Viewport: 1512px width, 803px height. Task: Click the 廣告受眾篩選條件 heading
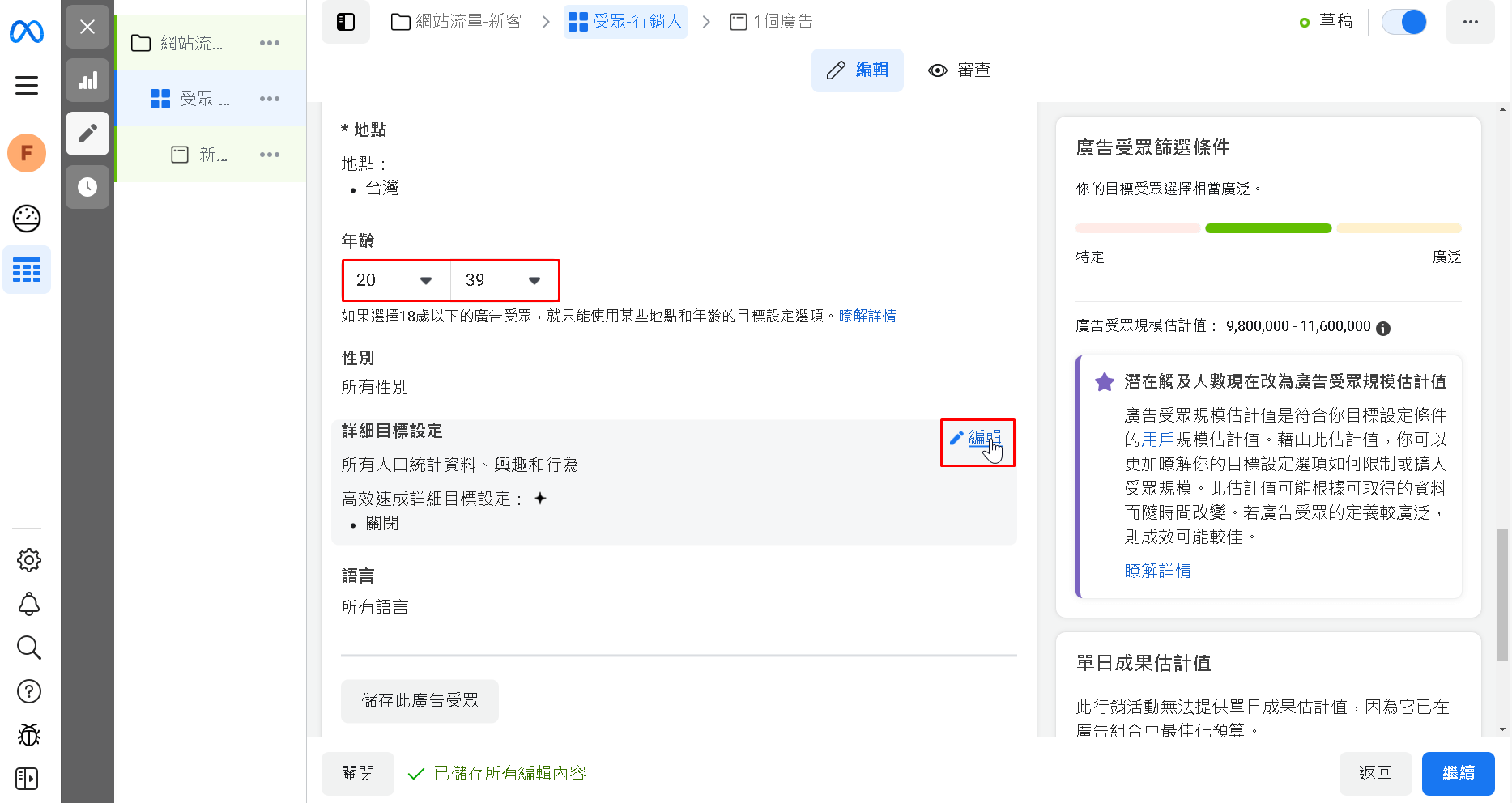coord(1153,147)
